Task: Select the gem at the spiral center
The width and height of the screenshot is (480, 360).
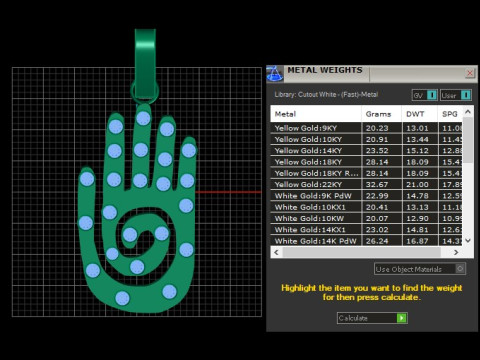Action: 130,235
